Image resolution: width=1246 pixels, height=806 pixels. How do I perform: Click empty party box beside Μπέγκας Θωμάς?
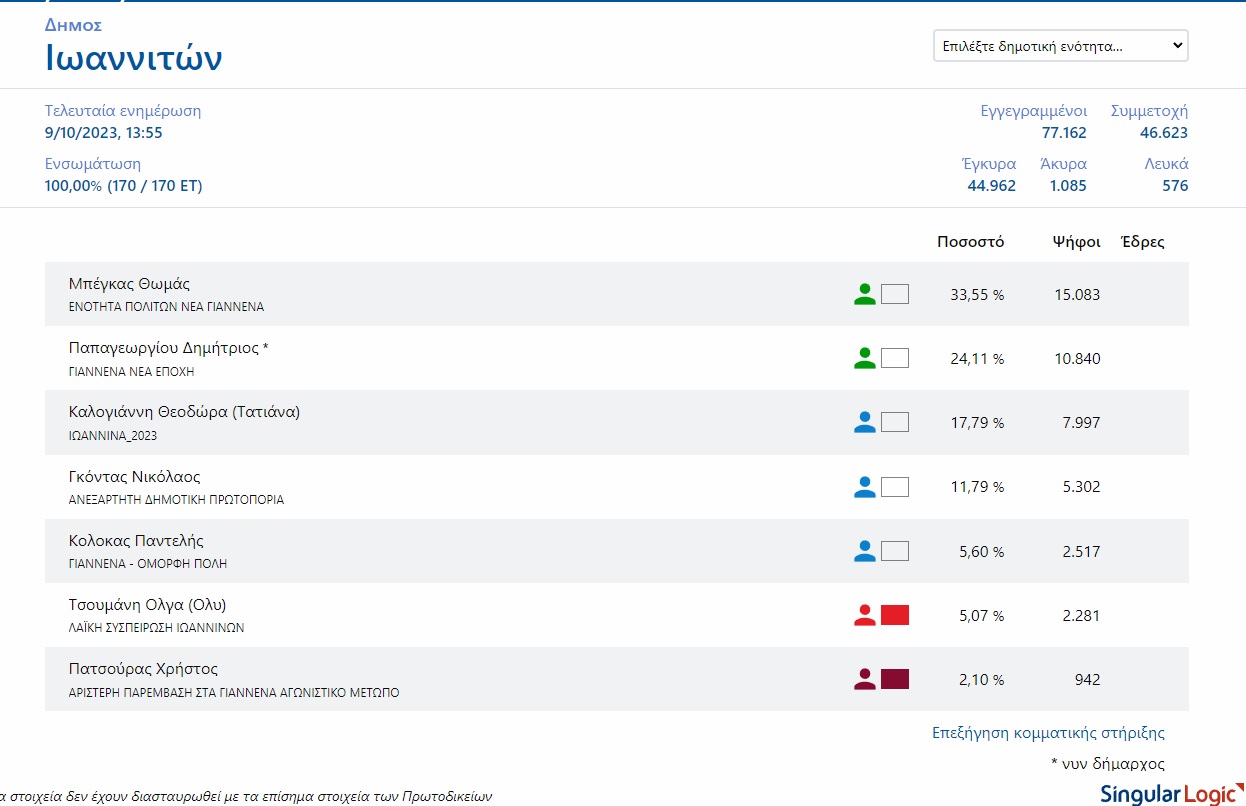895,294
